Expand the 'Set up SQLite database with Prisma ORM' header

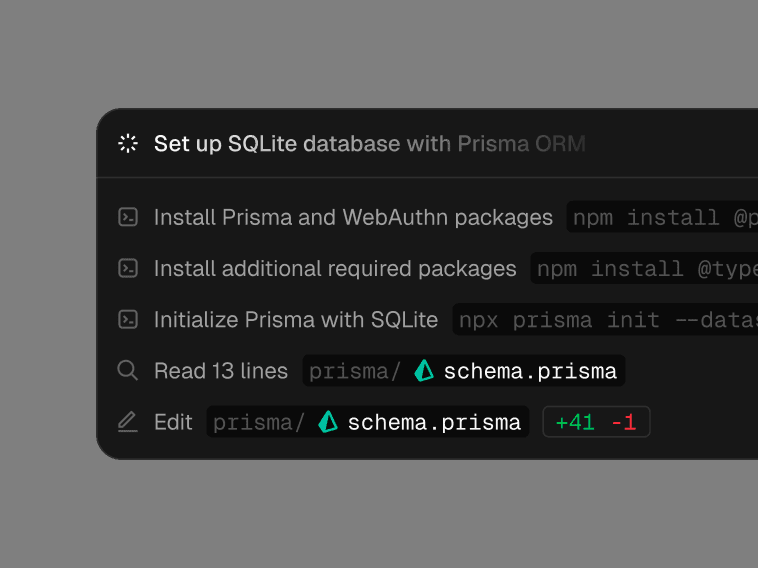pyautogui.click(x=369, y=144)
